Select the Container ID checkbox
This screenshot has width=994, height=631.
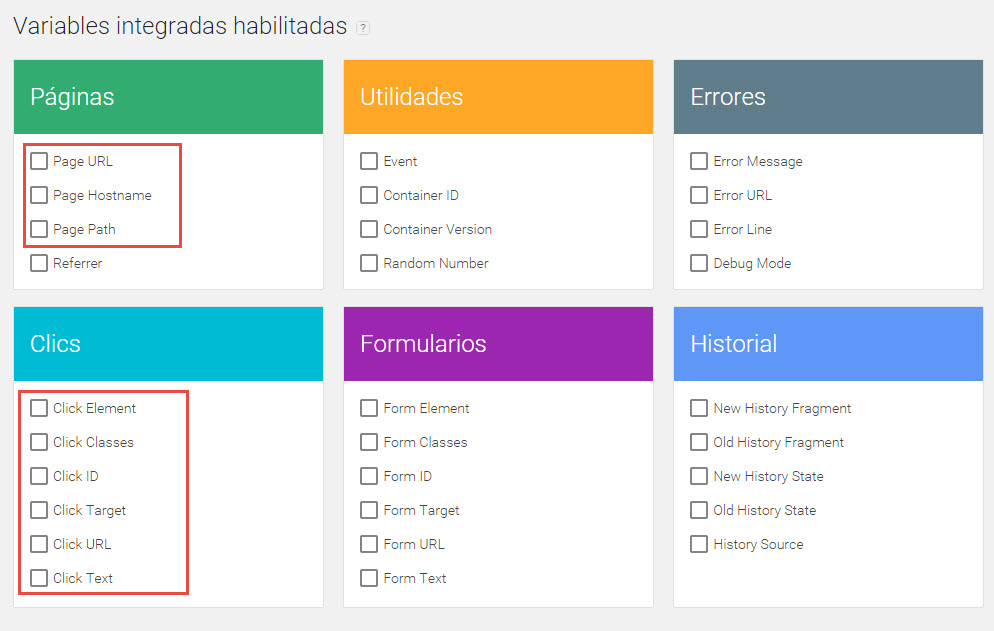point(369,195)
